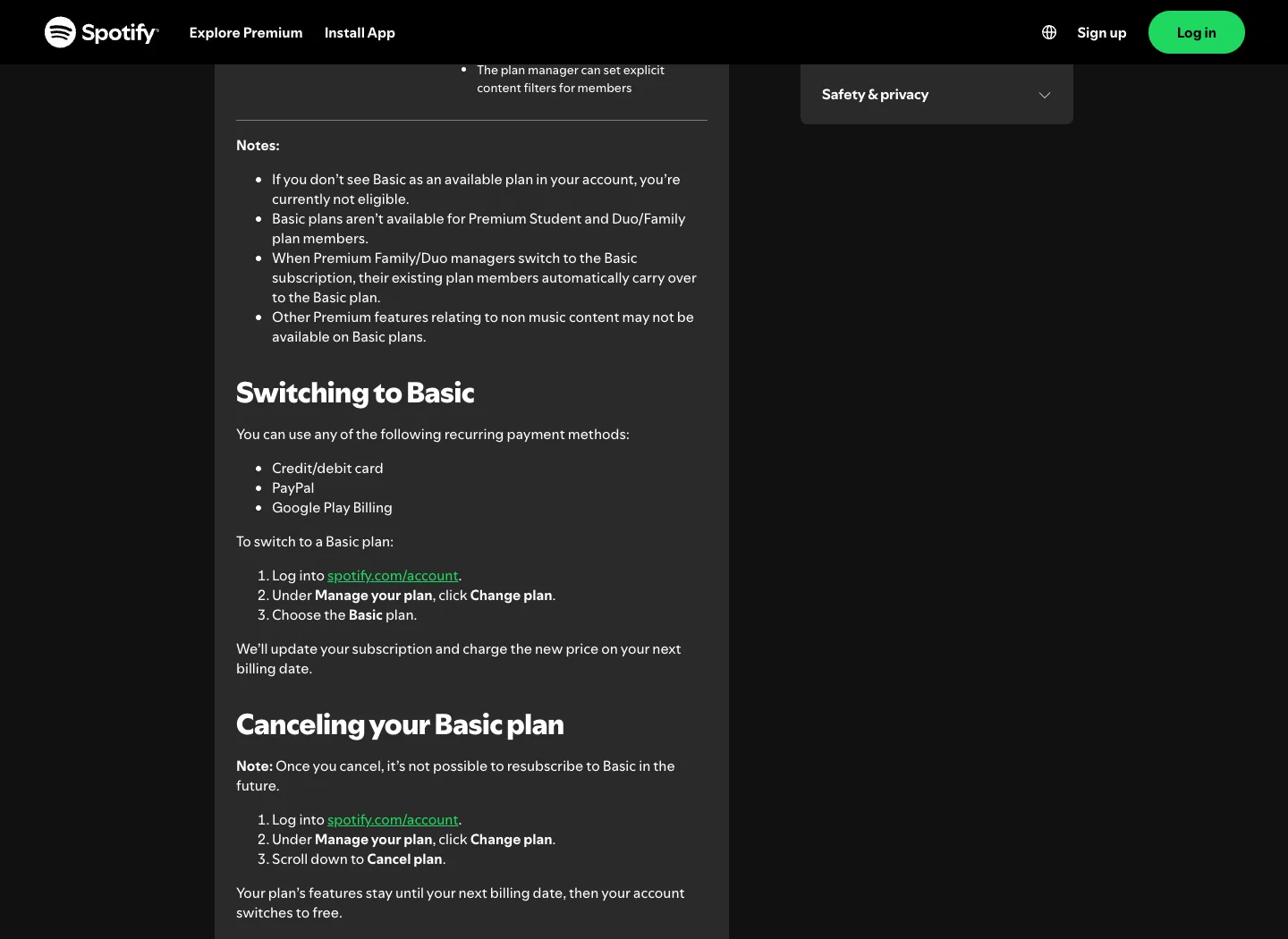
Task: Click 'We'll update your subscription' paragraph
Action: point(459,659)
